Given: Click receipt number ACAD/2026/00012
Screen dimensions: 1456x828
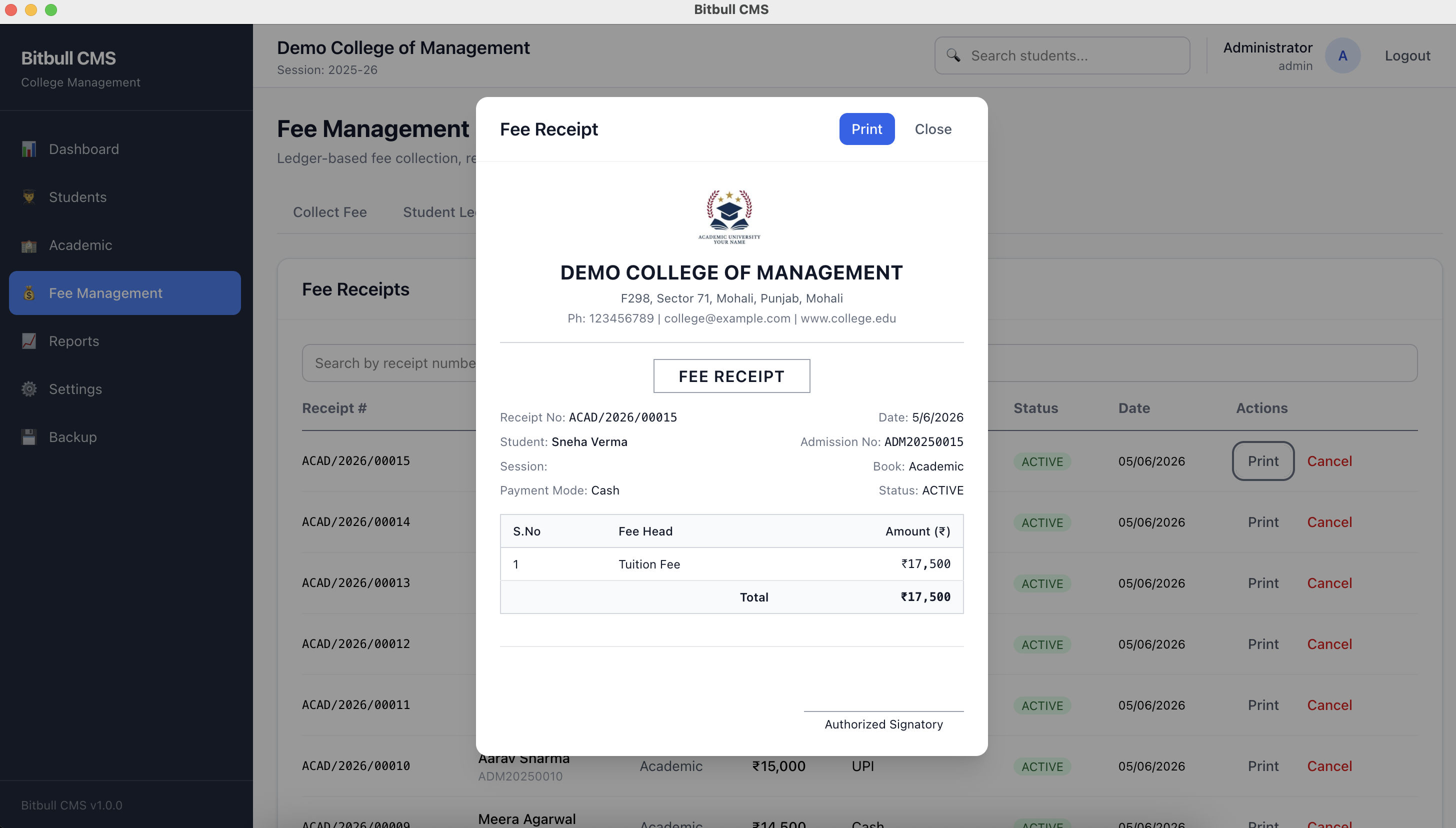Looking at the screenshot, I should point(356,643).
